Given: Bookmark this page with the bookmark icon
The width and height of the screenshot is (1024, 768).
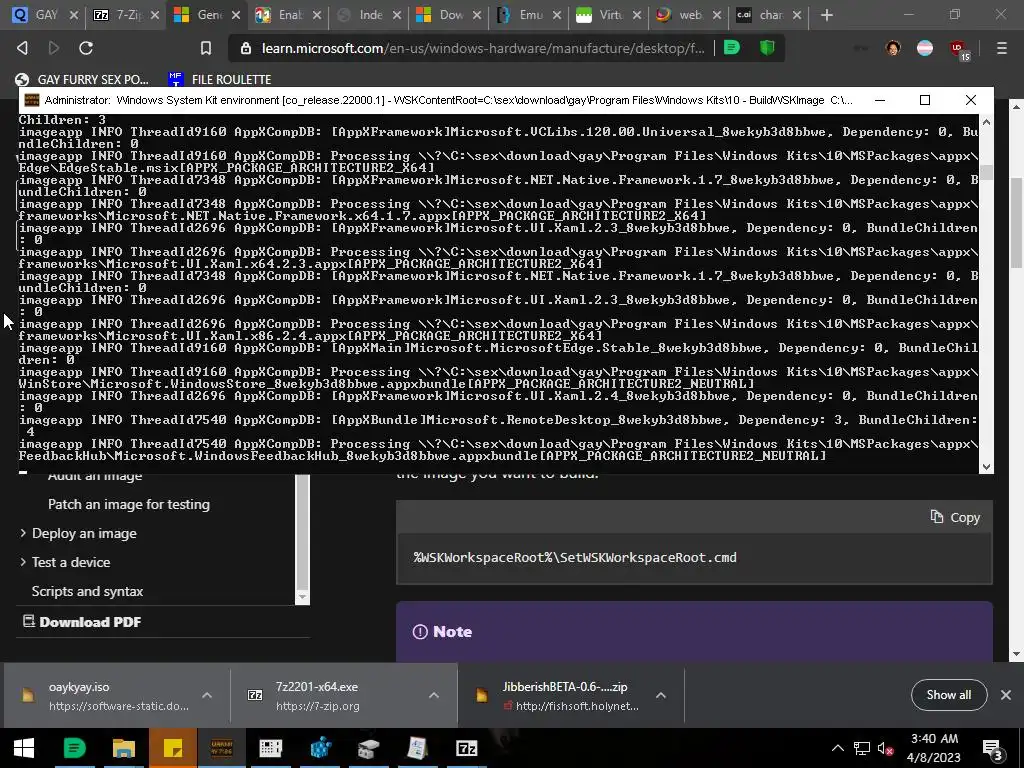Looking at the screenshot, I should [206, 48].
